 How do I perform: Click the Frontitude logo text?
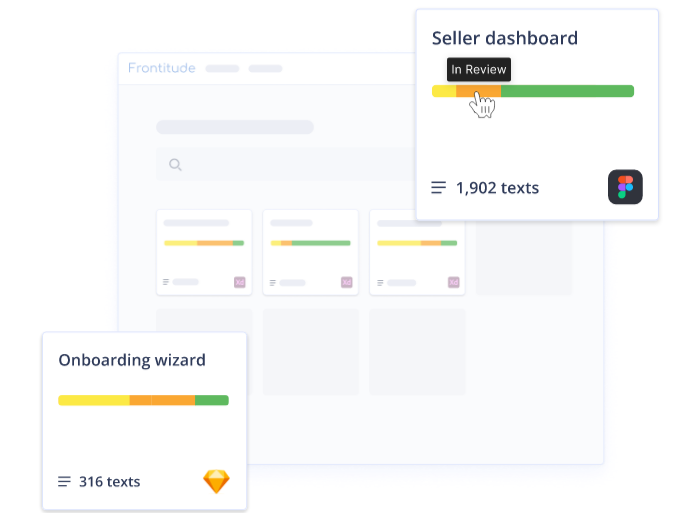[x=161, y=68]
